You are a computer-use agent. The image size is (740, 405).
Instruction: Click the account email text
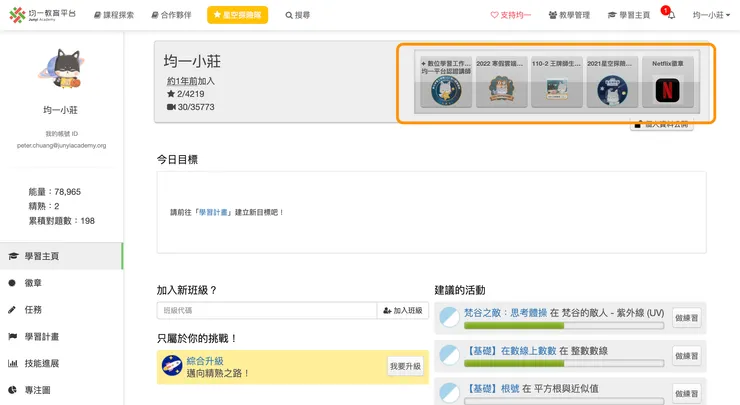[61, 146]
